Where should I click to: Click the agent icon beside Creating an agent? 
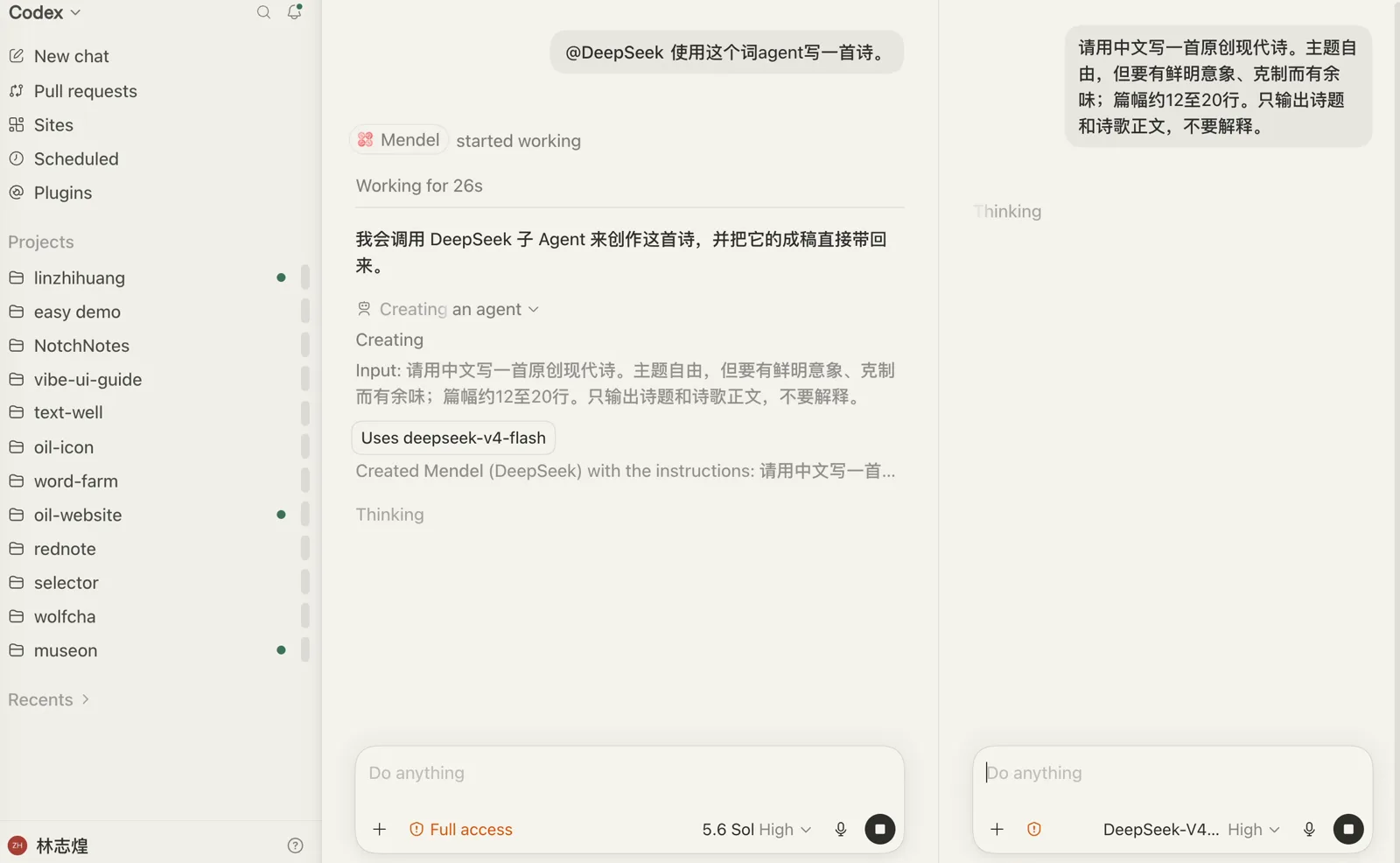[364, 309]
